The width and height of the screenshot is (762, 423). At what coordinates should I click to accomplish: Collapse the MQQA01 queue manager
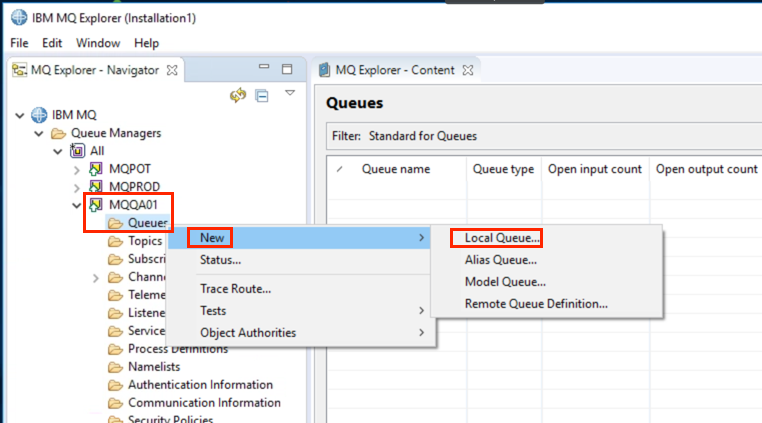(x=76, y=206)
